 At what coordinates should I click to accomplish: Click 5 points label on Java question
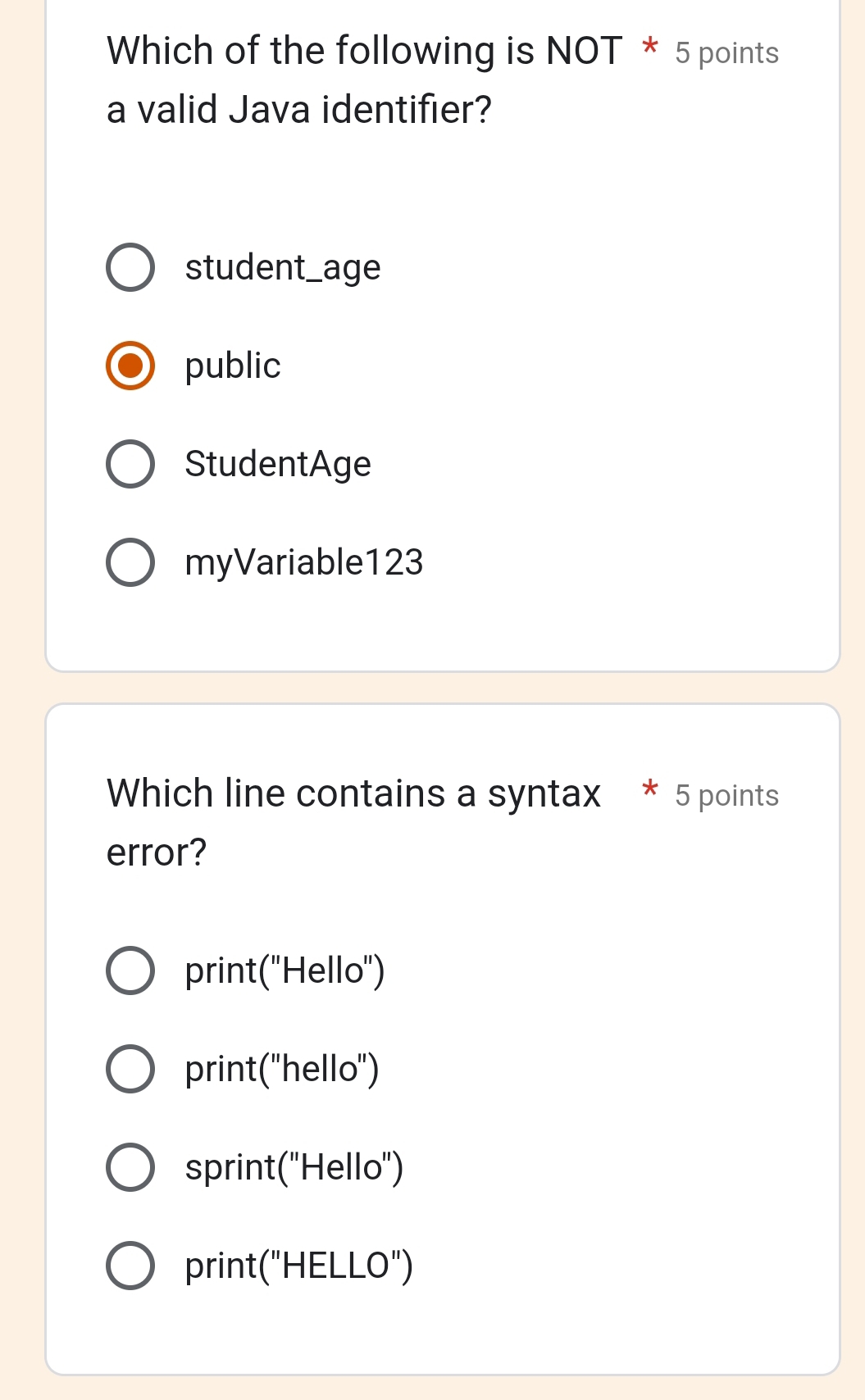pos(726,53)
